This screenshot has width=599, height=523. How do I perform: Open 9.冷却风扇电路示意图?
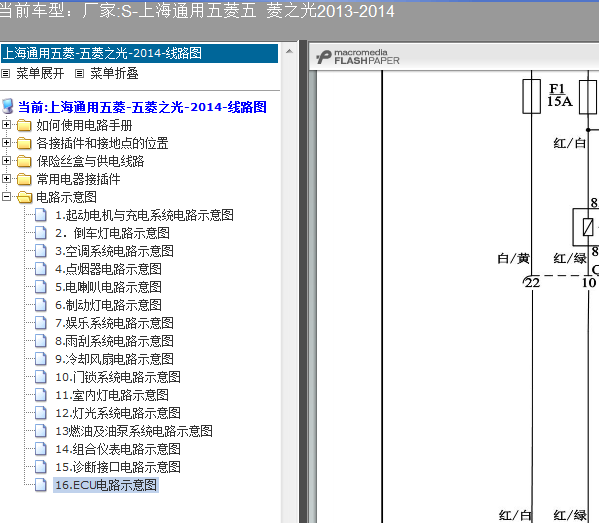(114, 359)
